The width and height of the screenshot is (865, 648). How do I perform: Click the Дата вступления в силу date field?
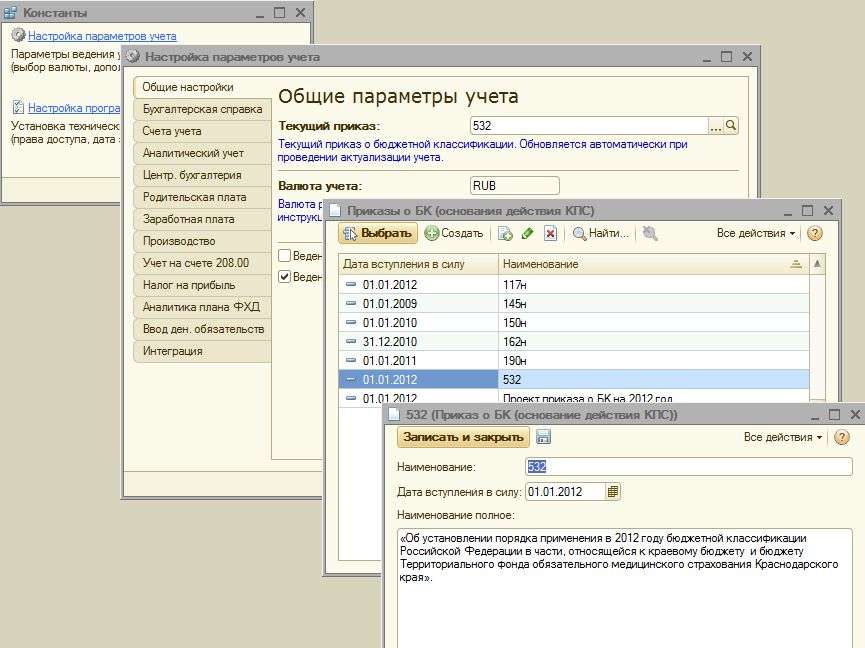tap(565, 491)
